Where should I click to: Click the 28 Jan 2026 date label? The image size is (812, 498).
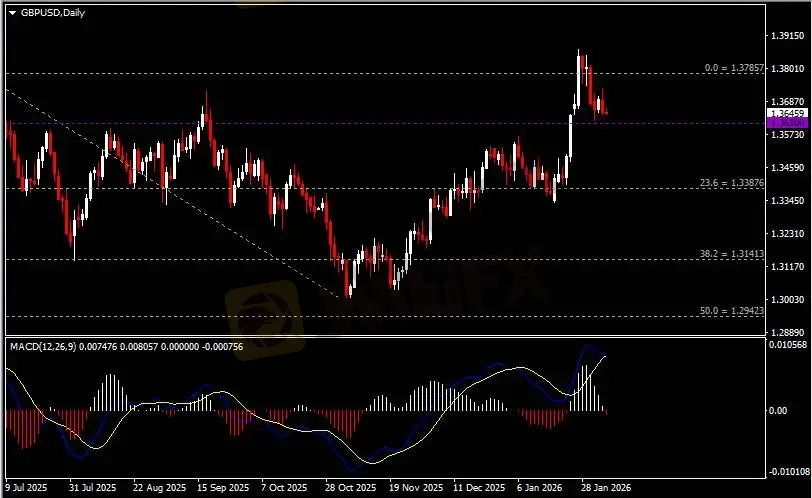pyautogui.click(x=606, y=488)
